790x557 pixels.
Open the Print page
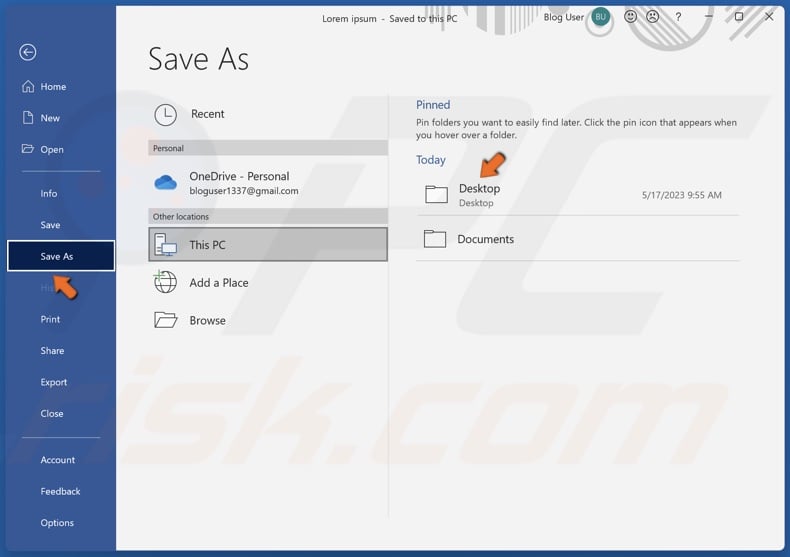pyautogui.click(x=61, y=319)
